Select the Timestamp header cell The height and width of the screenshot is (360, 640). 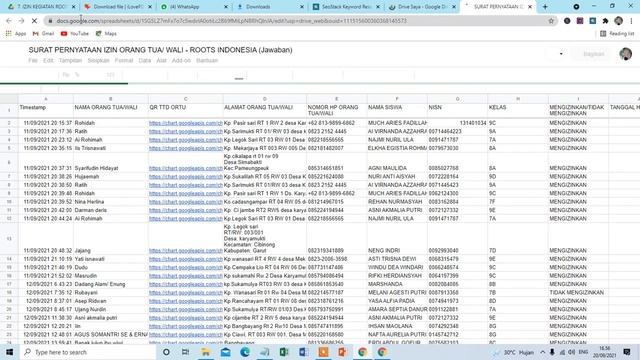[46, 110]
